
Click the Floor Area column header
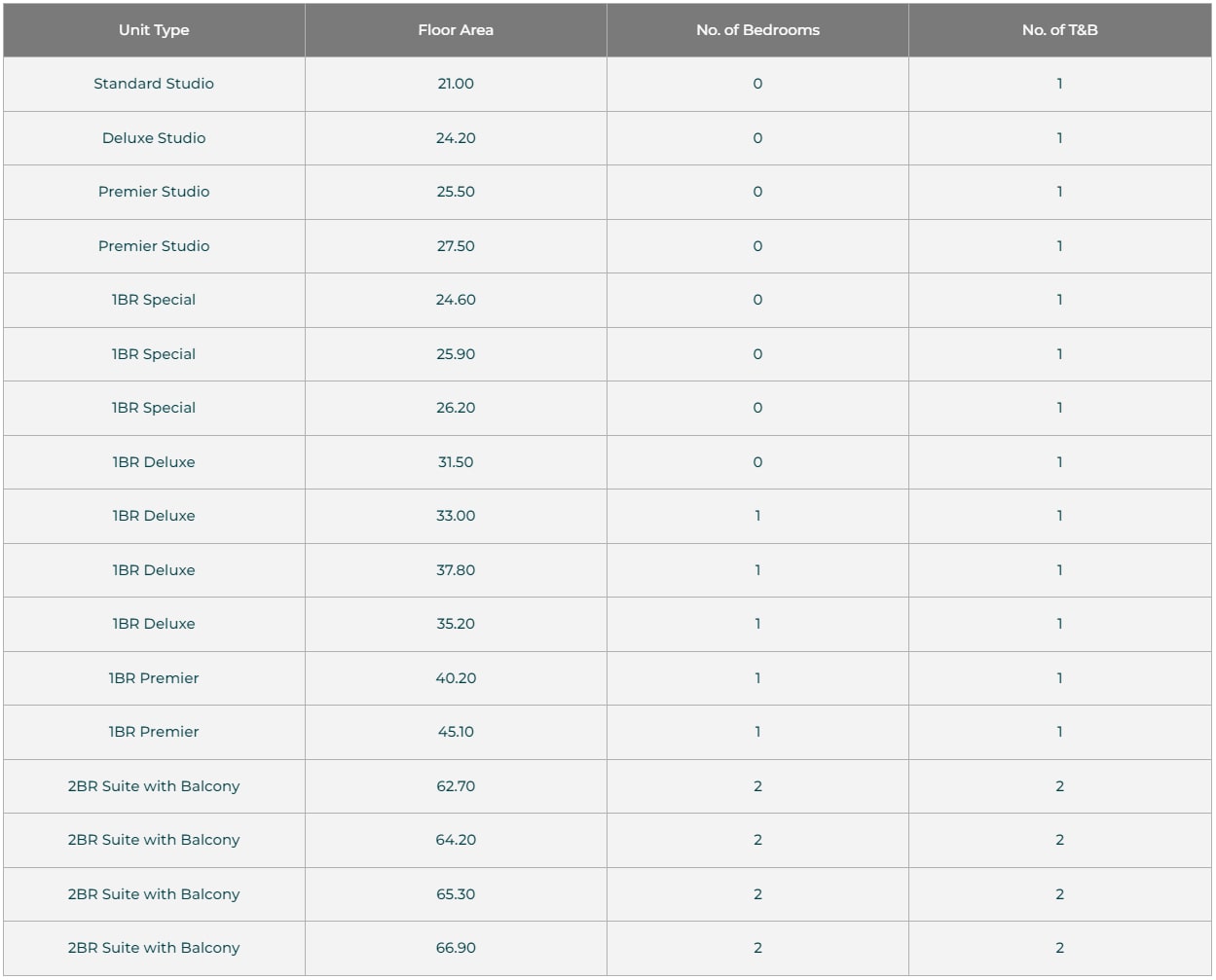coord(456,30)
